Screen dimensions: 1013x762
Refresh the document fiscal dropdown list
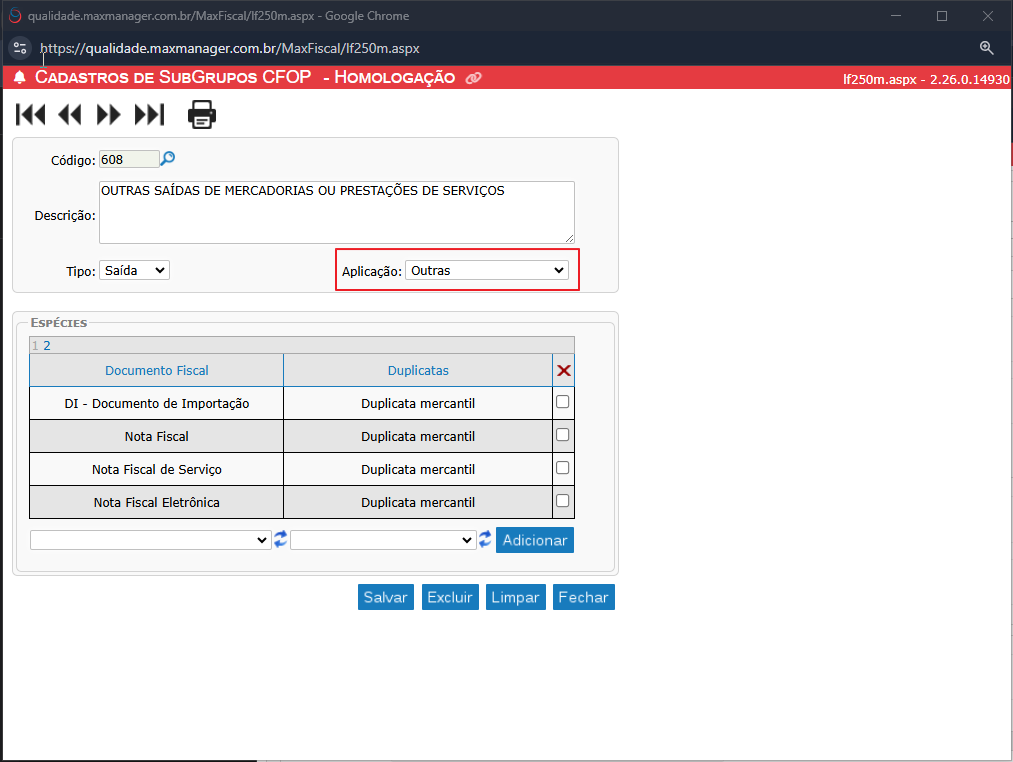tap(280, 540)
